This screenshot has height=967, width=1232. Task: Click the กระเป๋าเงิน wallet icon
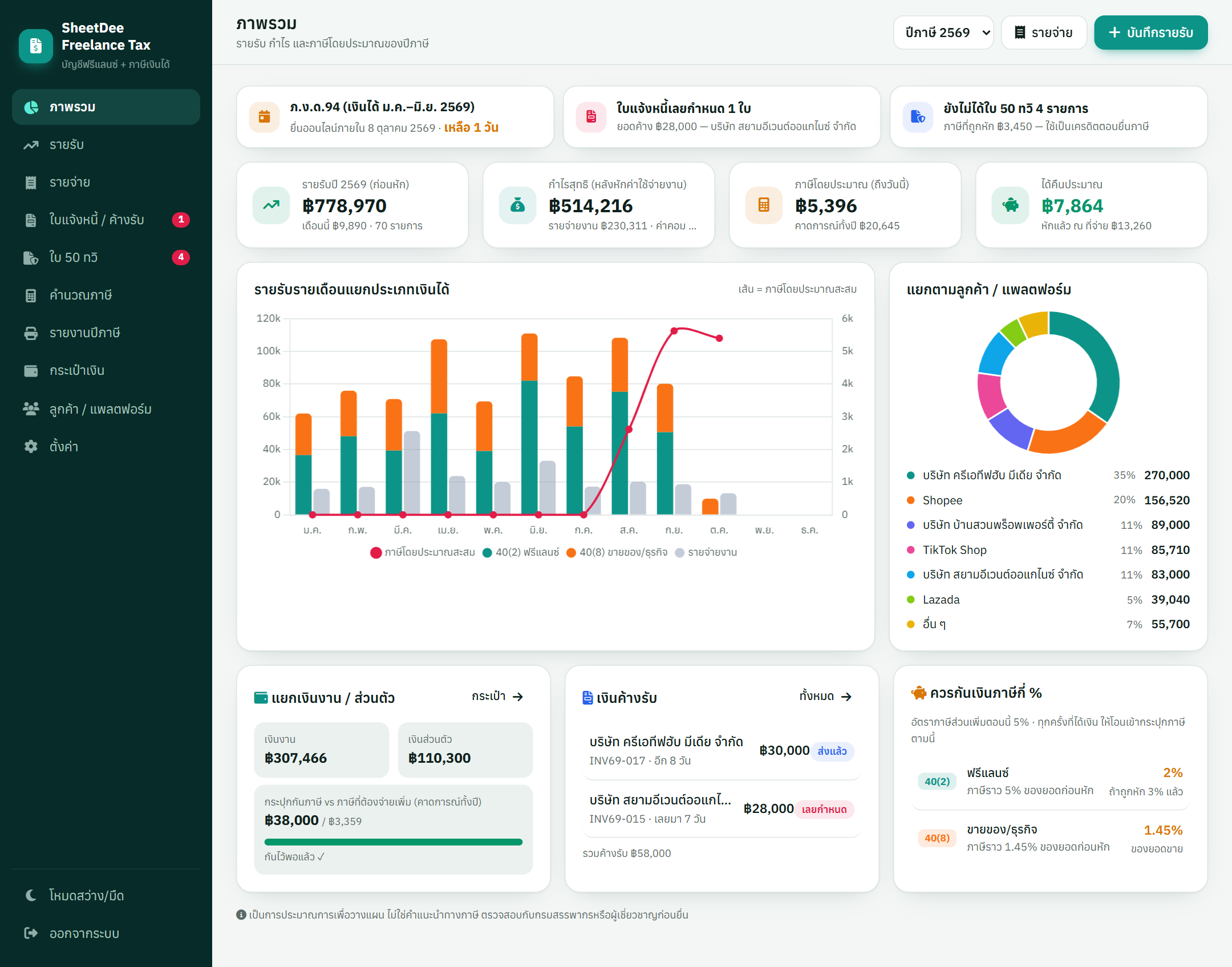pos(31,371)
